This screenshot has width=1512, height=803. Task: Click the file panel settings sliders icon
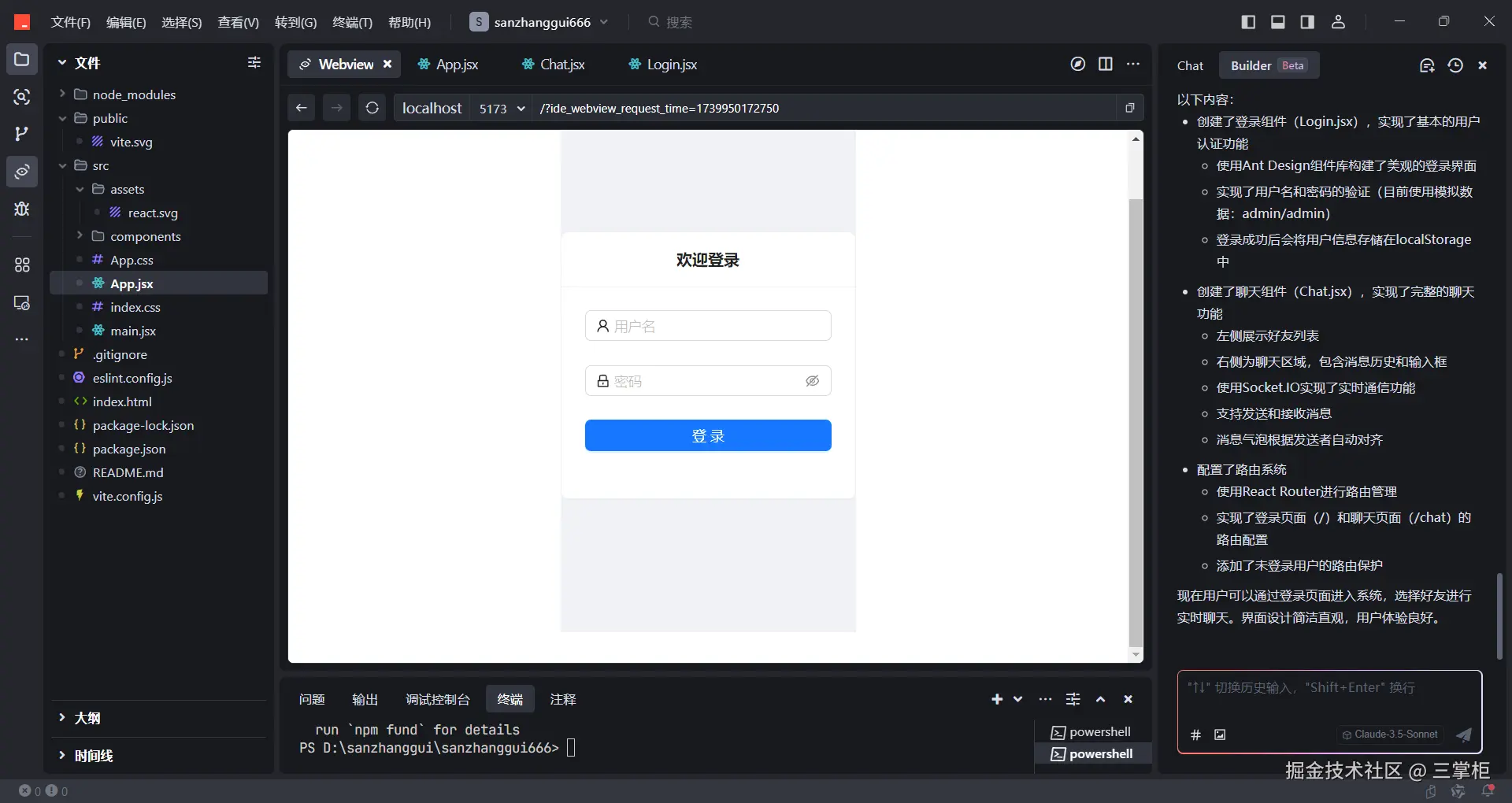[x=254, y=62]
